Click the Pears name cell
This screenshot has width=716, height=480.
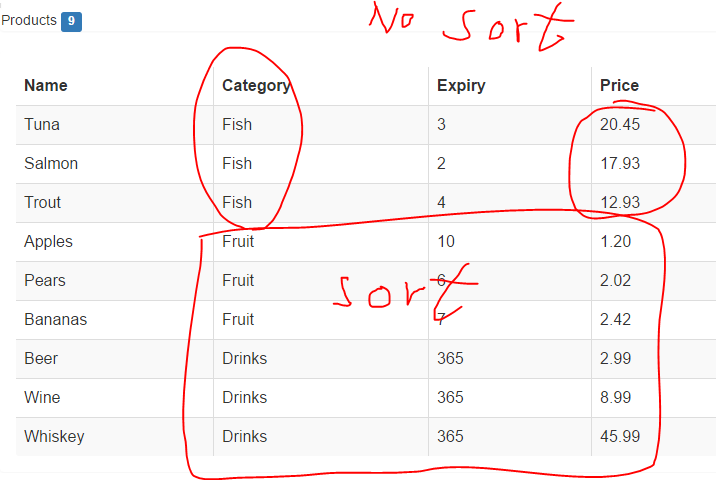tap(45, 281)
